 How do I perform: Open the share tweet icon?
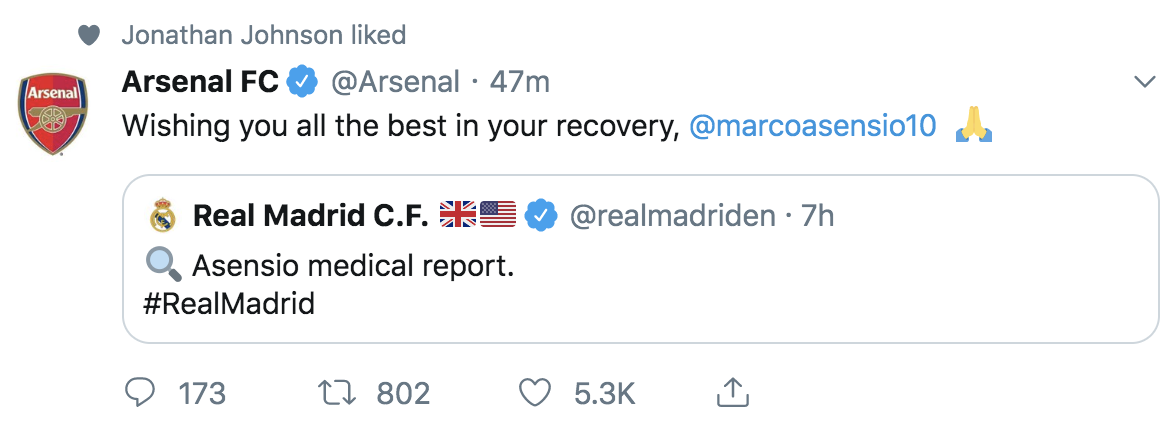(733, 392)
